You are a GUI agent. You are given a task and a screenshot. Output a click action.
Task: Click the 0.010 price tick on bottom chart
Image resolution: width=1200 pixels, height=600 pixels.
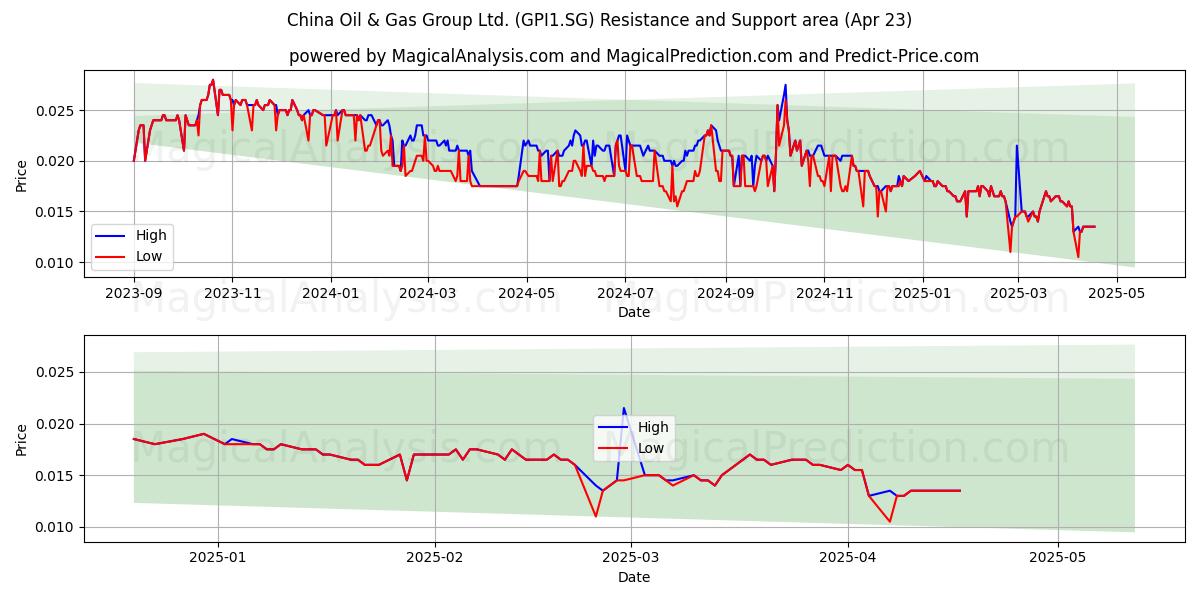(57, 527)
